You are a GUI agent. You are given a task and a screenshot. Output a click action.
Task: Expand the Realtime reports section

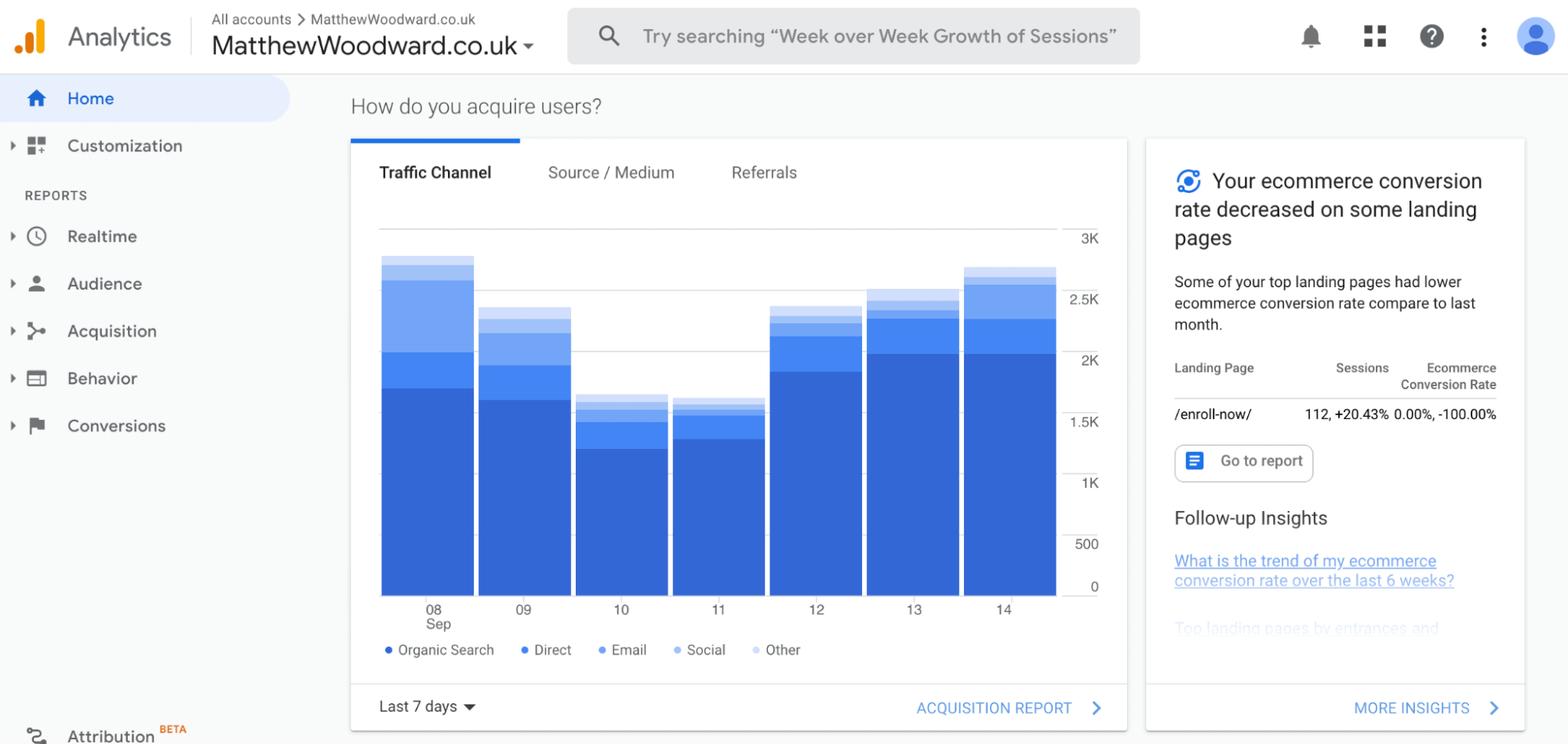[13, 236]
